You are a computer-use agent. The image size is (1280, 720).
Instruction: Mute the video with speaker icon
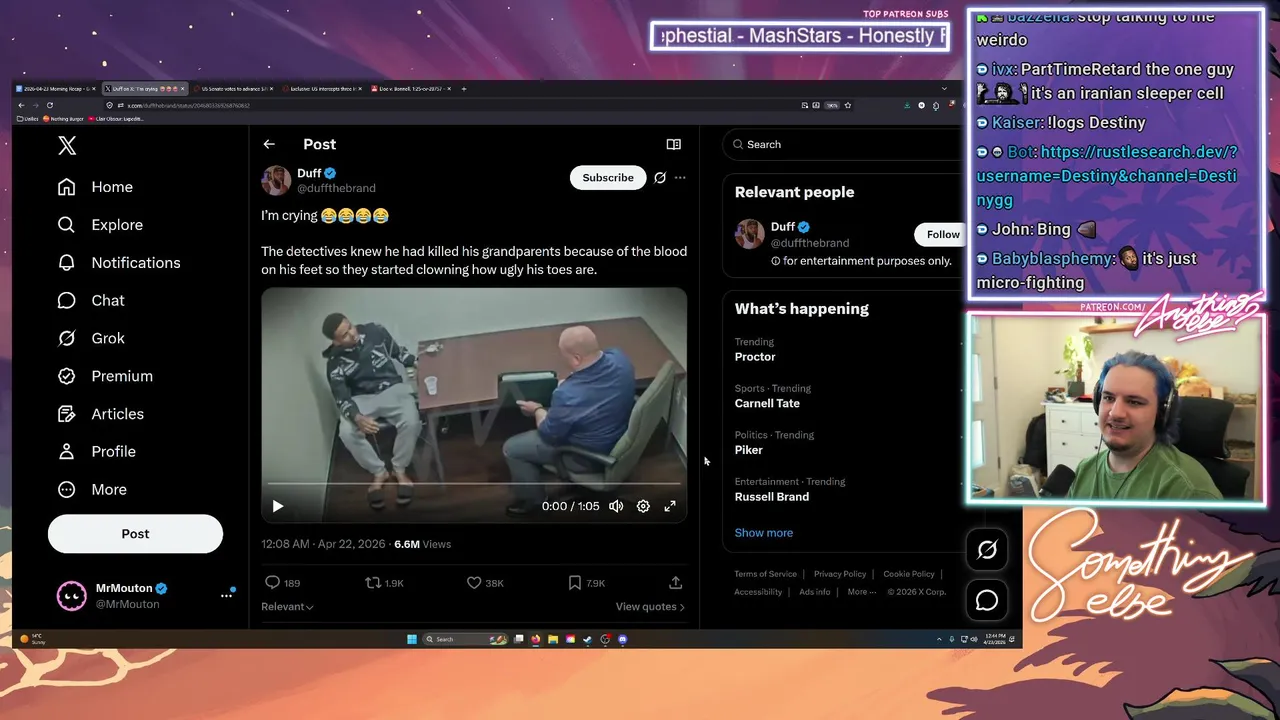tap(616, 506)
